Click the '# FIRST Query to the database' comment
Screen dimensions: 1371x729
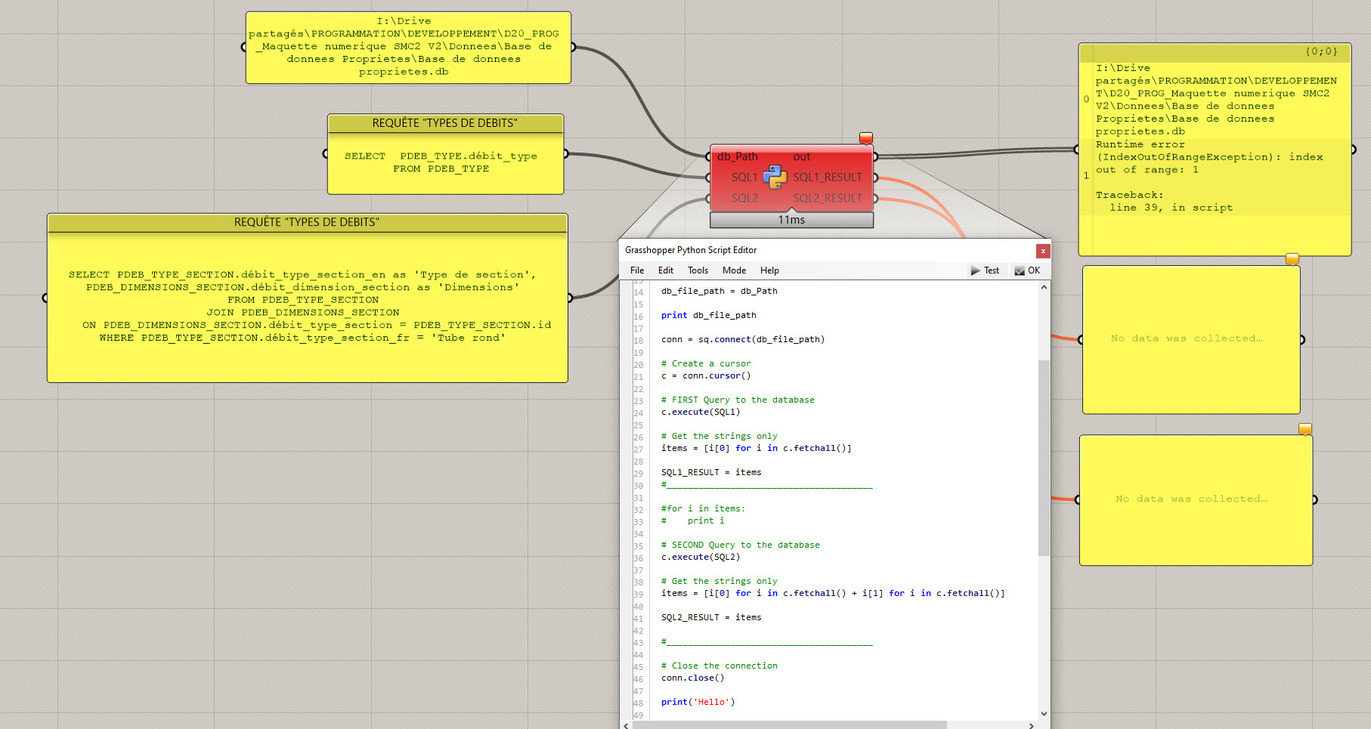point(738,400)
